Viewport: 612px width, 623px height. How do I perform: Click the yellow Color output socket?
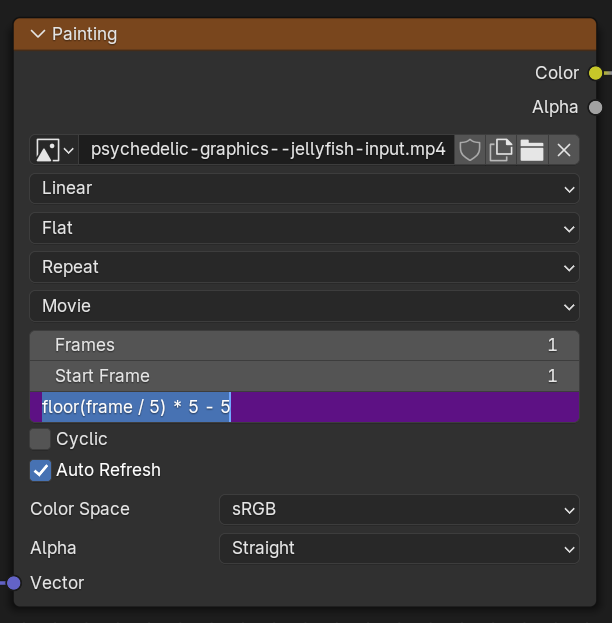coord(595,73)
